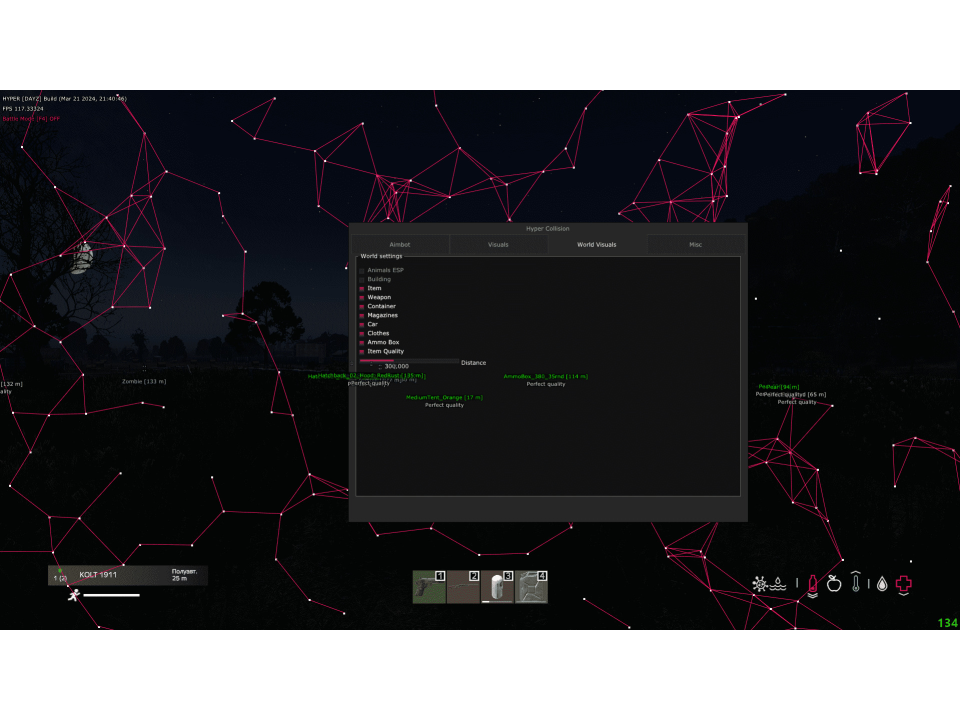Click the MediumTent_Orange ESP label
This screenshot has height=720, width=960.
pyautogui.click(x=444, y=397)
